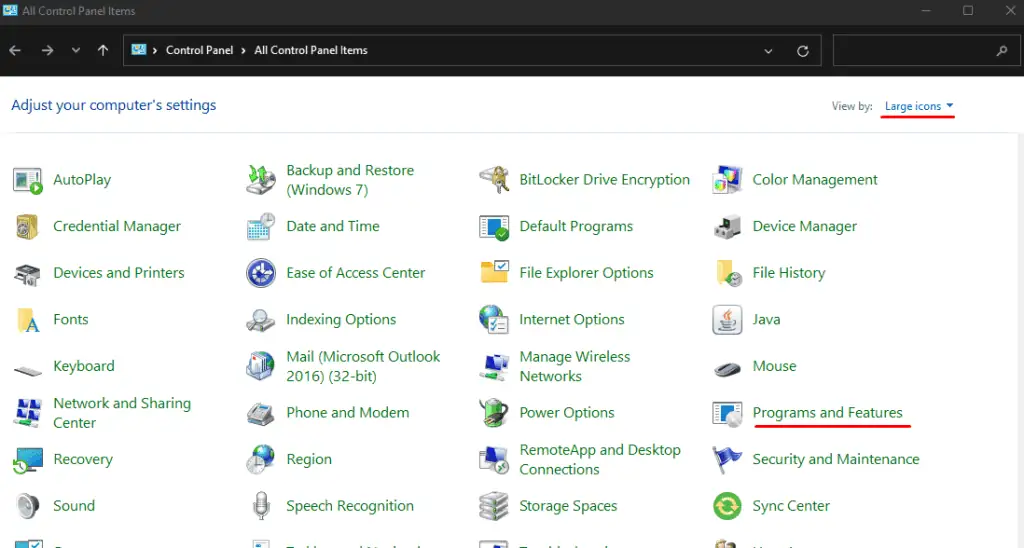
Task: Open the Programs and Features link
Action: (827, 413)
